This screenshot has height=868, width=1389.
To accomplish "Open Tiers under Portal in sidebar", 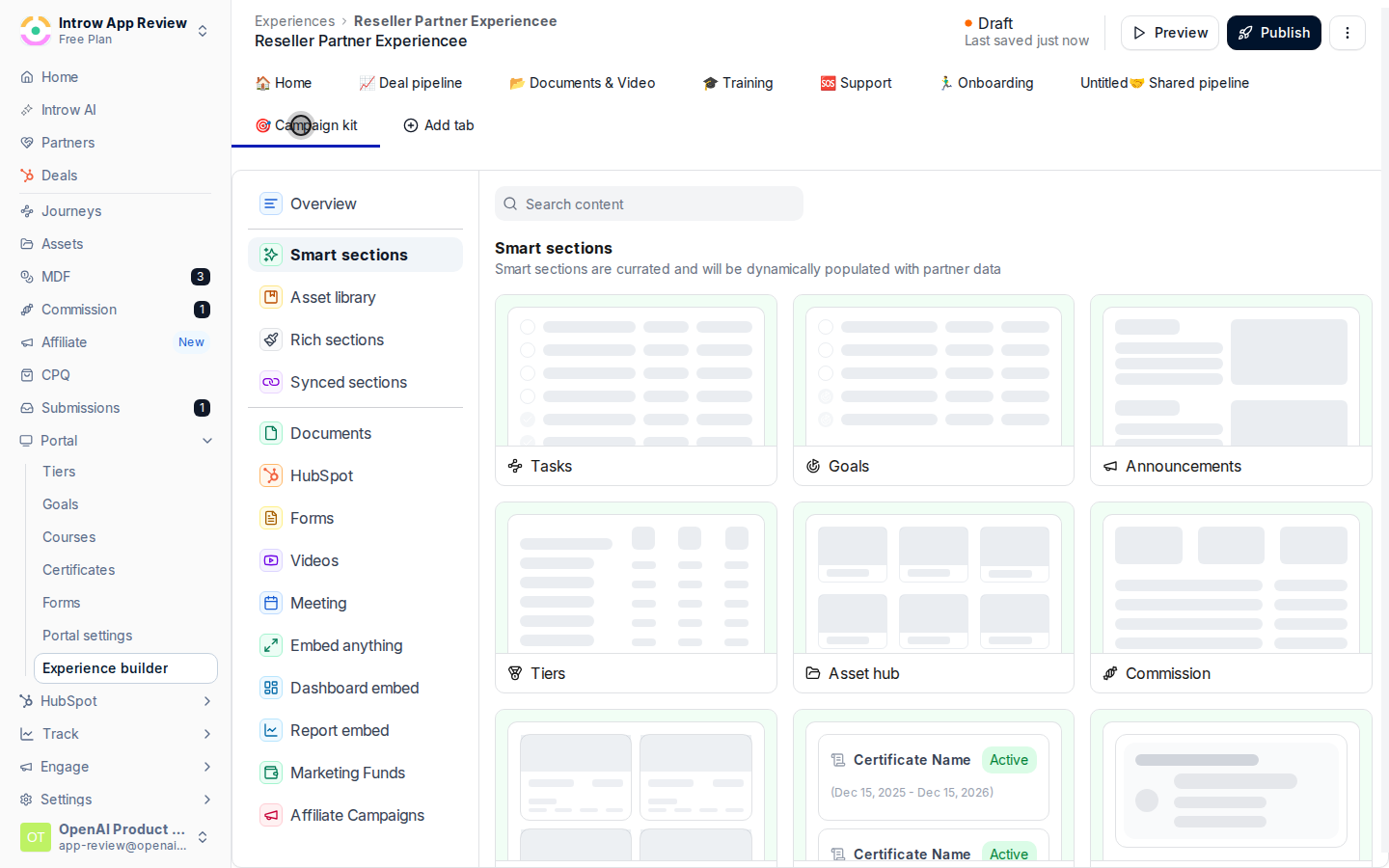I will 59,472.
